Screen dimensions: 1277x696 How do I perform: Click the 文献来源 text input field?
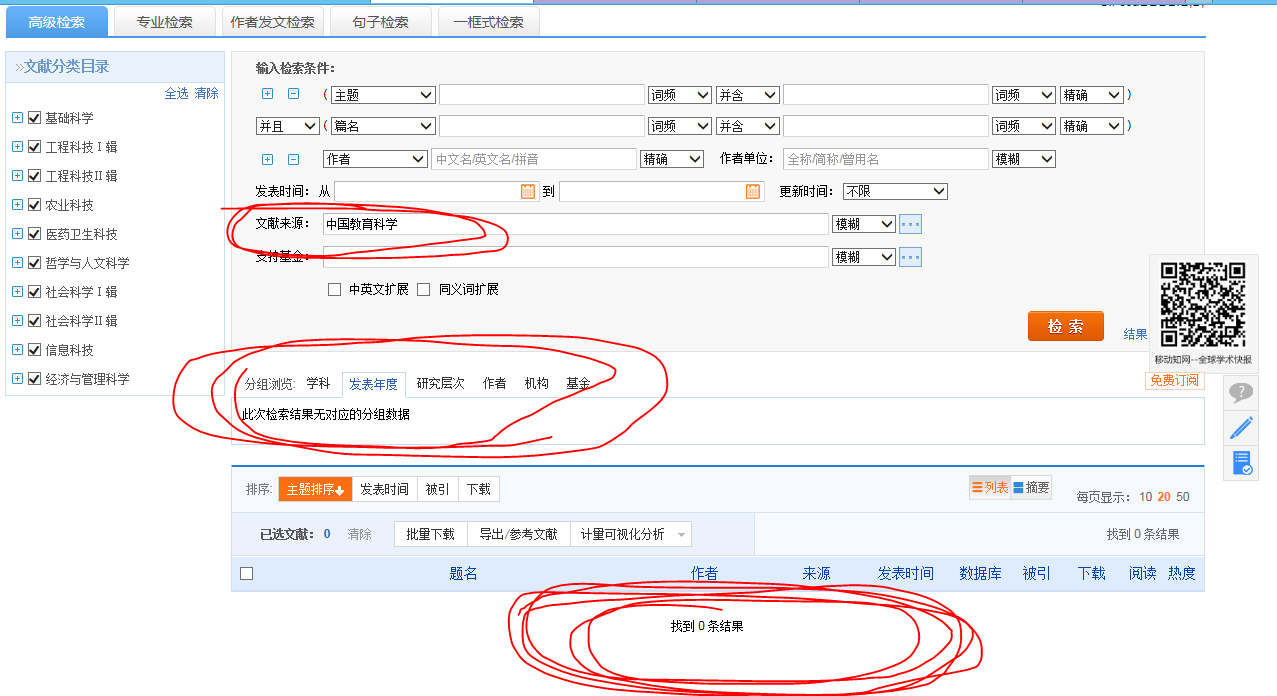[575, 224]
